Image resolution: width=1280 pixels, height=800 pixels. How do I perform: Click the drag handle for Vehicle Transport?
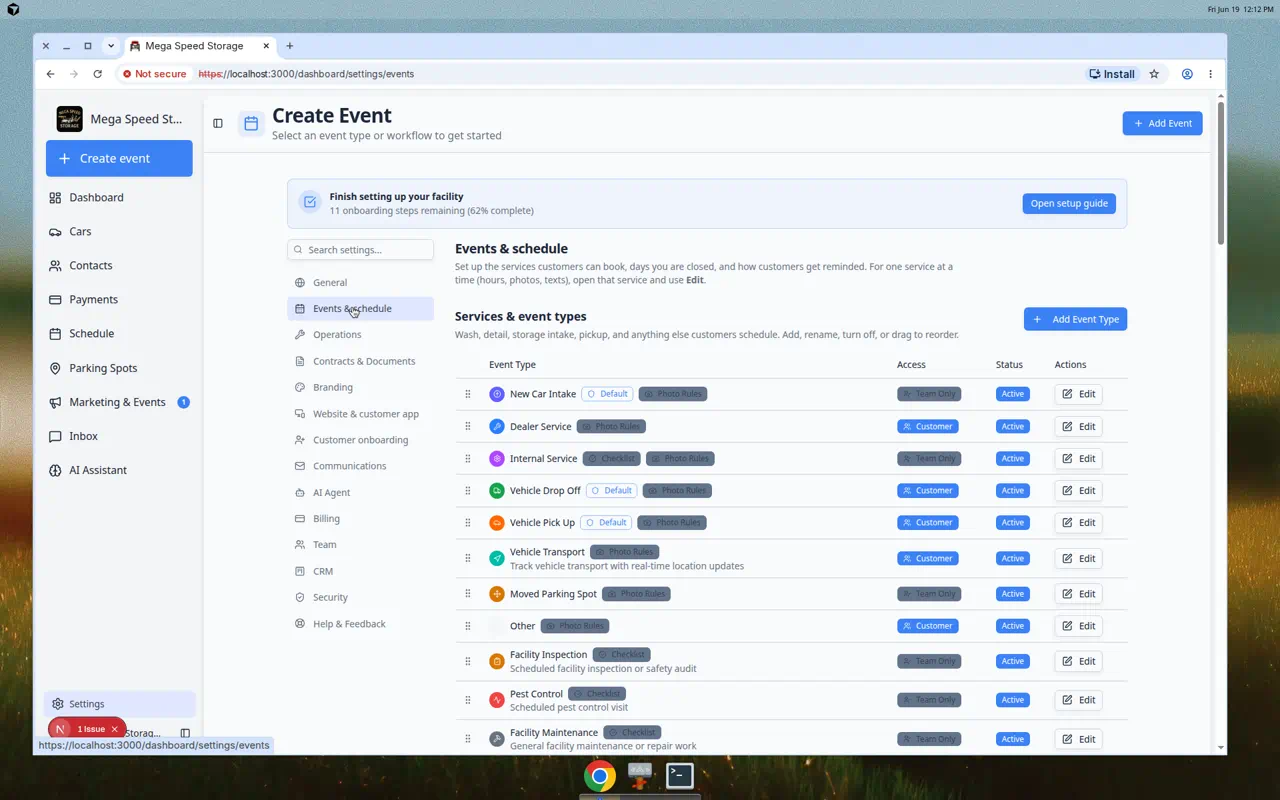point(468,558)
